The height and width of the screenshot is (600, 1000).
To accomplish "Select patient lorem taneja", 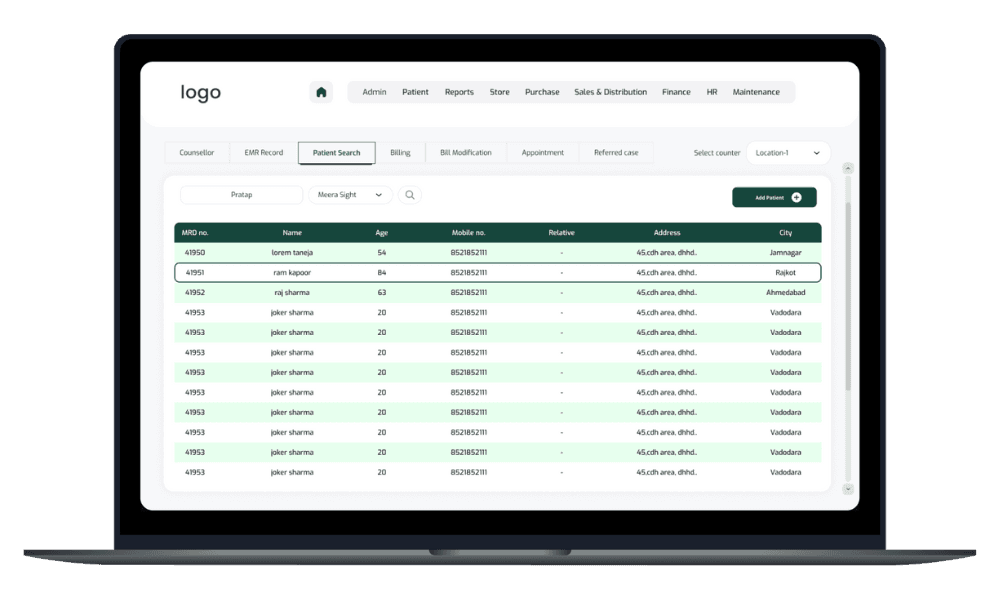I will point(292,252).
